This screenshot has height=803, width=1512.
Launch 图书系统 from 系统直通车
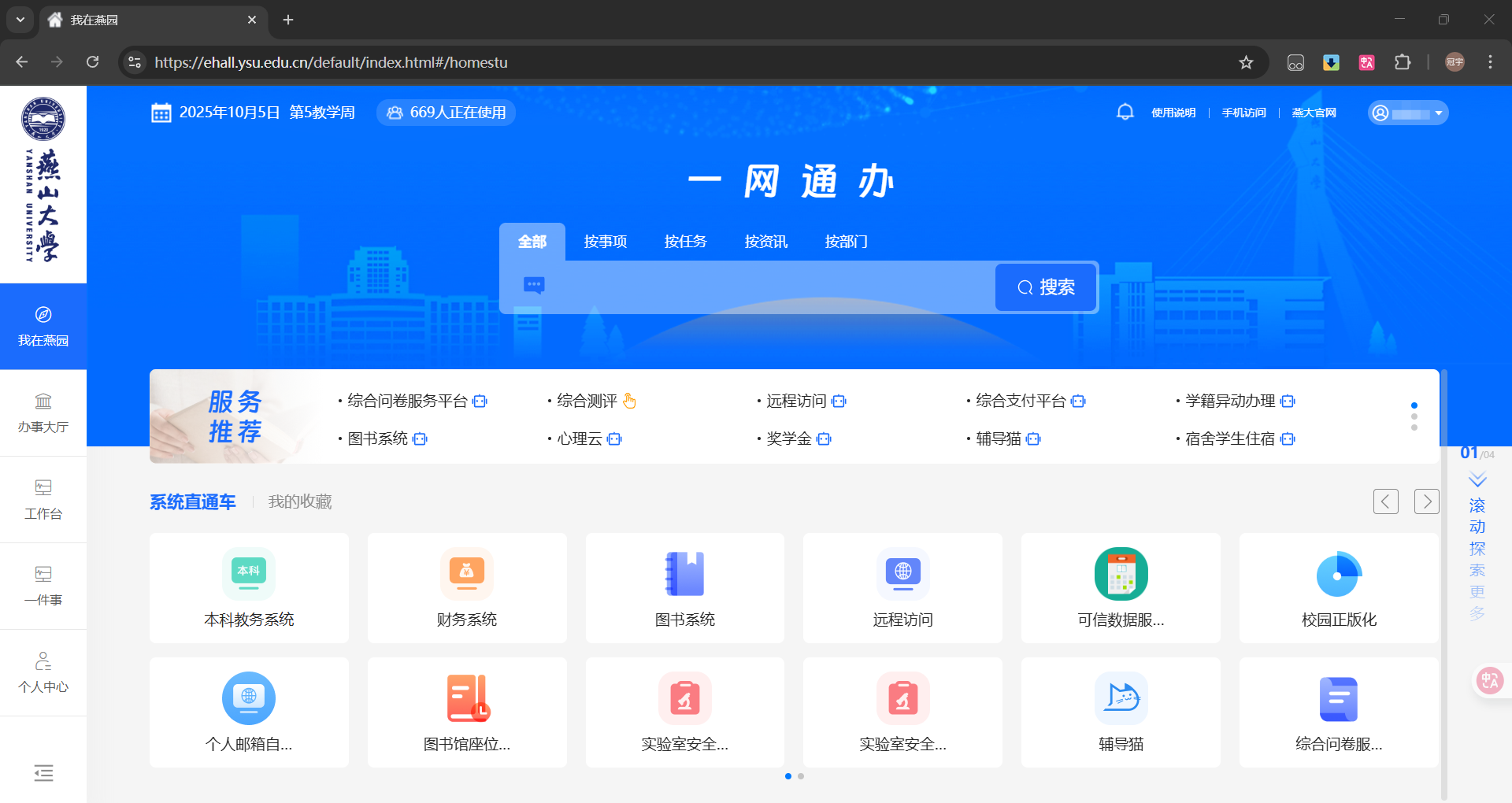(x=684, y=587)
